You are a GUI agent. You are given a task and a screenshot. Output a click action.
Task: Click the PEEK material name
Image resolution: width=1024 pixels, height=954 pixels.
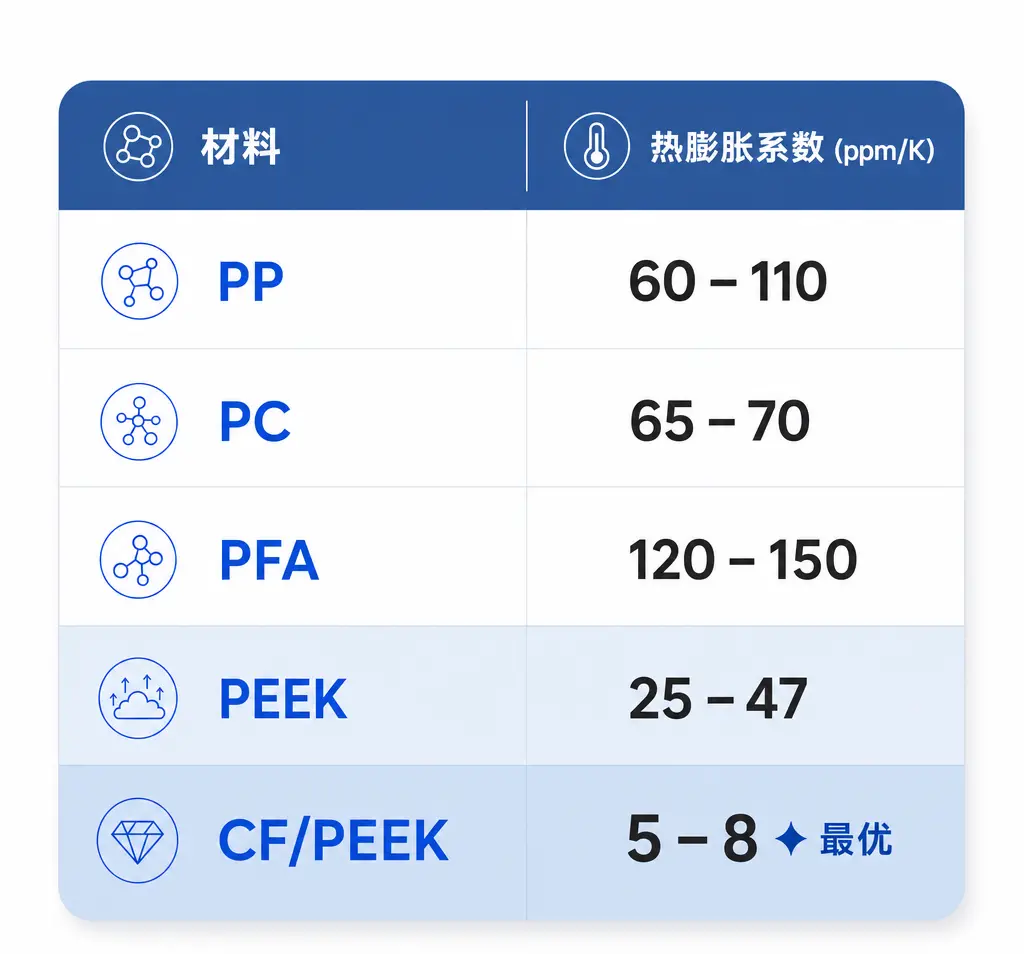click(283, 699)
